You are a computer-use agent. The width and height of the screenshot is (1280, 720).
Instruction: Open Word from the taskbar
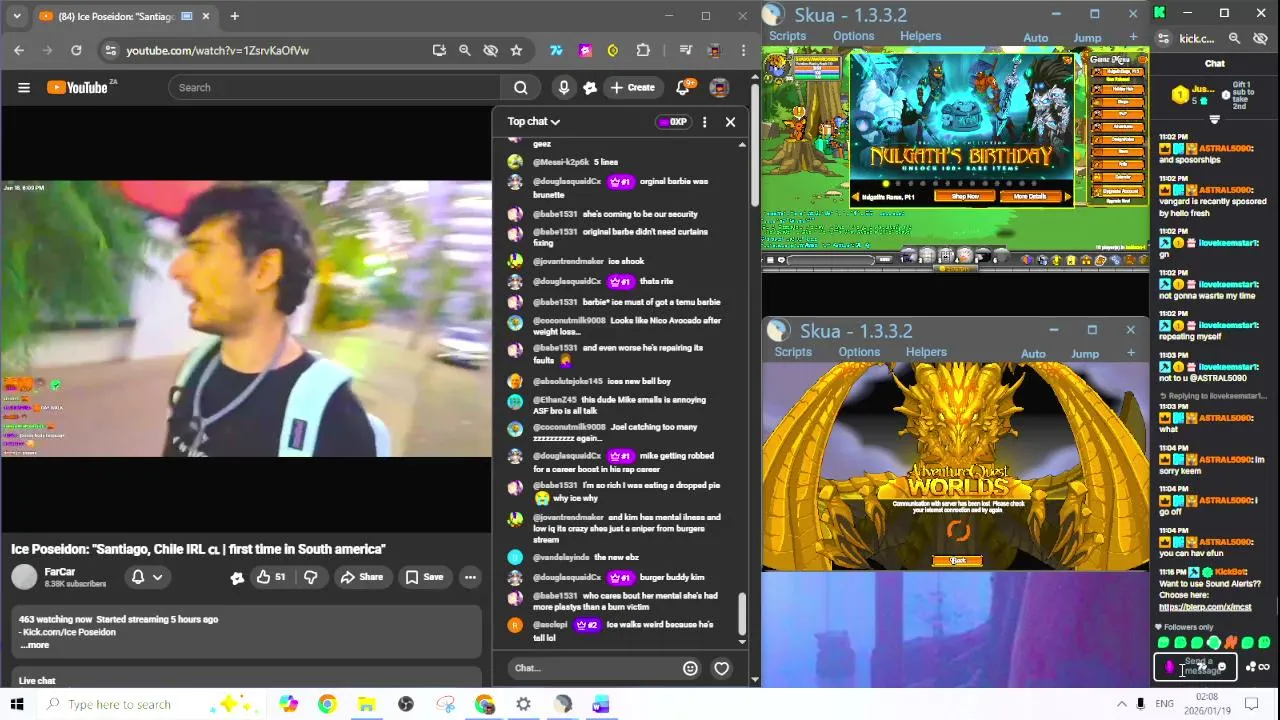coord(600,704)
